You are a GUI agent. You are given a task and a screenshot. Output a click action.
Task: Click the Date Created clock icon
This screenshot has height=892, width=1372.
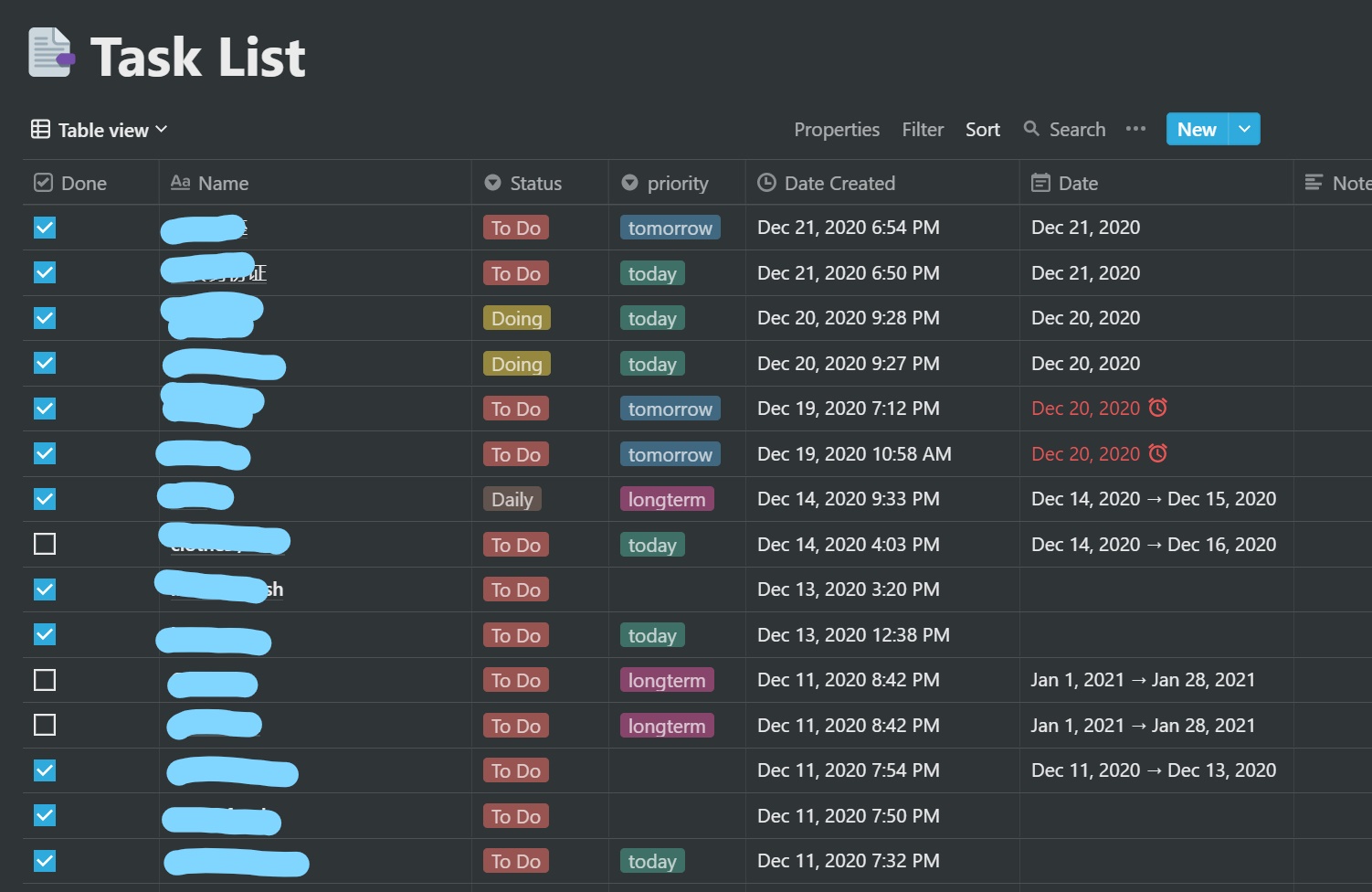click(x=766, y=183)
